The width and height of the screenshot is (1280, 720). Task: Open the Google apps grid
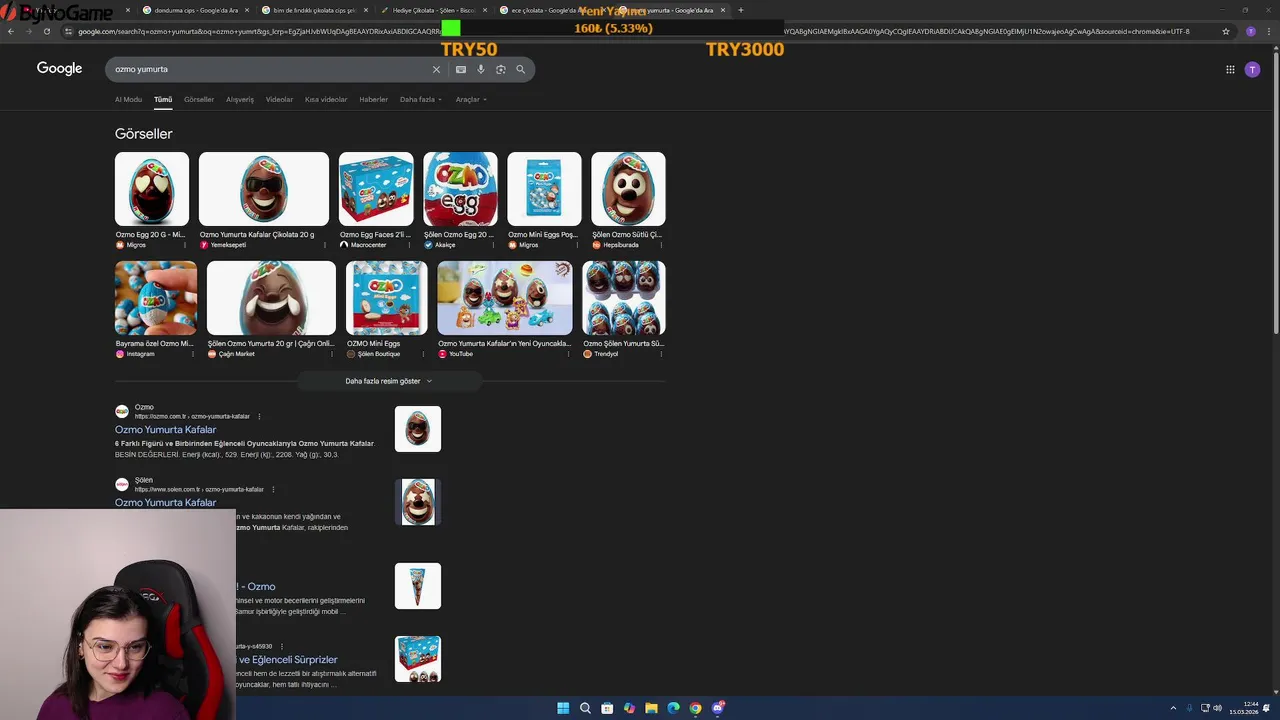click(1230, 69)
